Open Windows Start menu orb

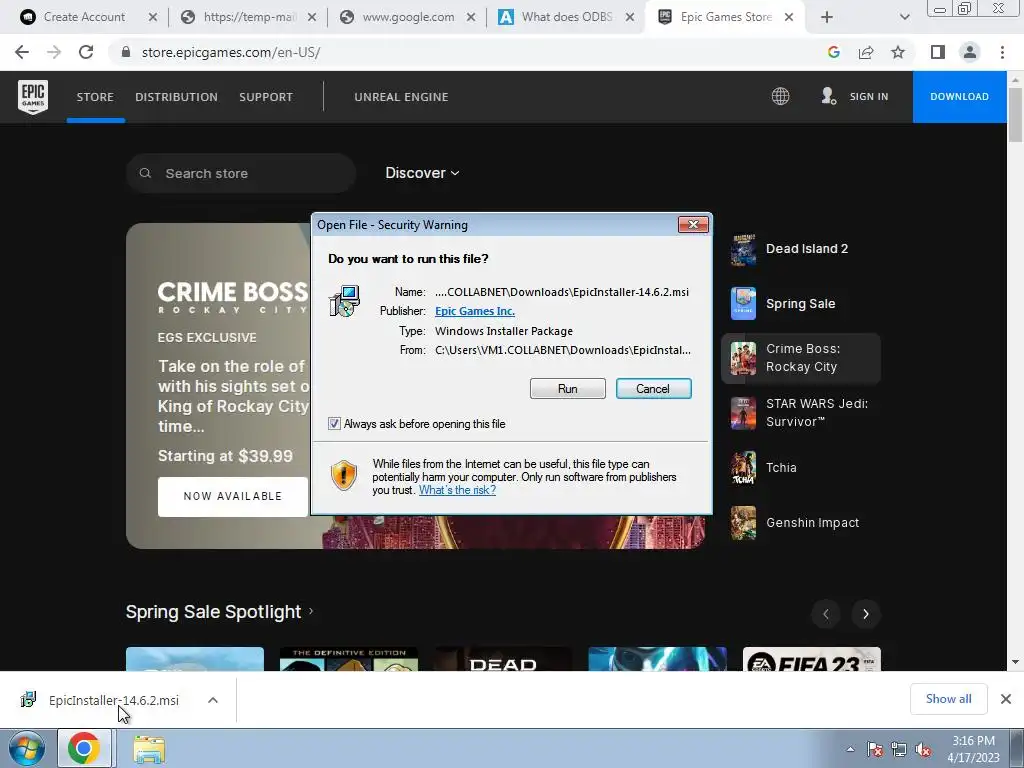pyautogui.click(x=27, y=748)
